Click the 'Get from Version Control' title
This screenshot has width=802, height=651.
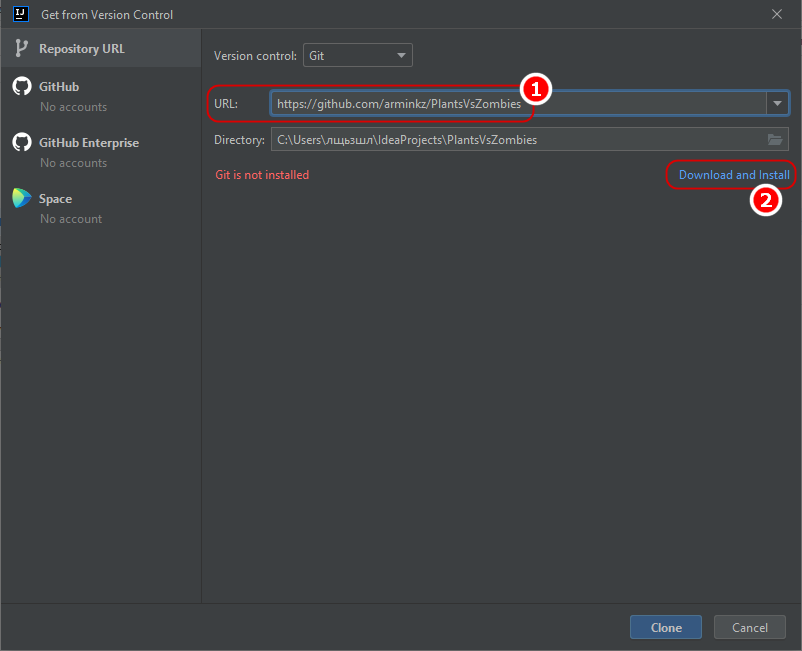click(107, 15)
